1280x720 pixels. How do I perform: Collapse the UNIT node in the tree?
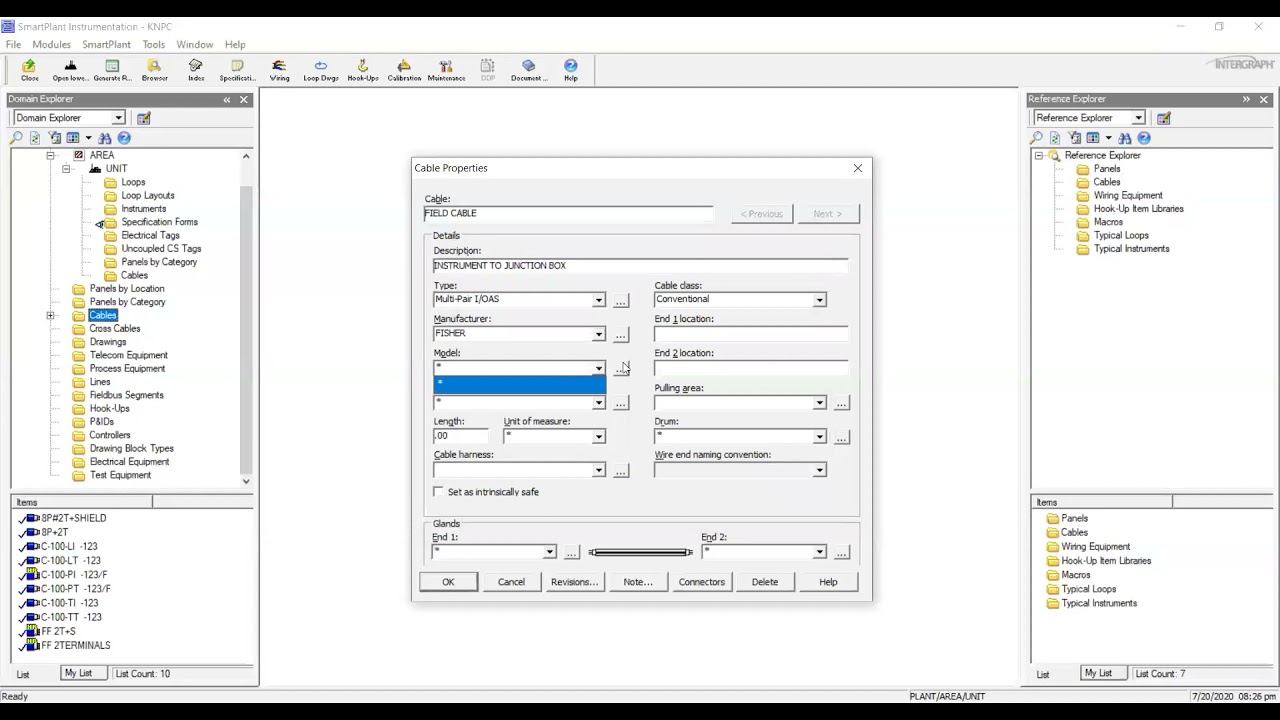[66, 169]
